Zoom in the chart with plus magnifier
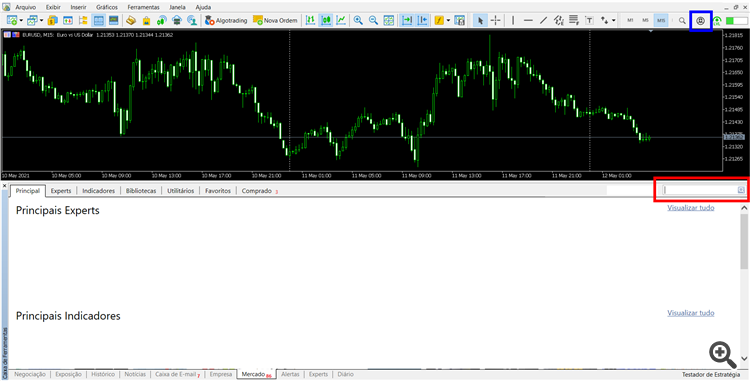The height and width of the screenshot is (381, 750). [x=358, y=21]
